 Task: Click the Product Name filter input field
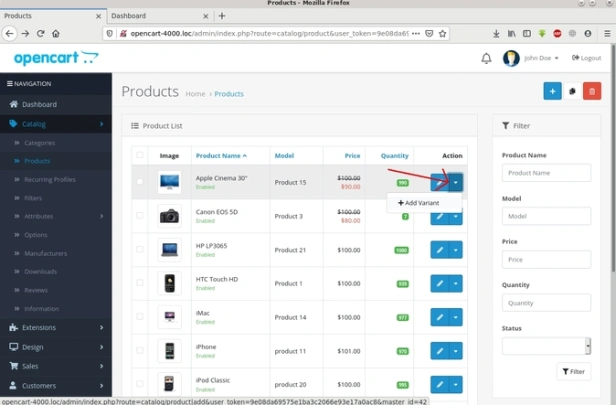(546, 173)
